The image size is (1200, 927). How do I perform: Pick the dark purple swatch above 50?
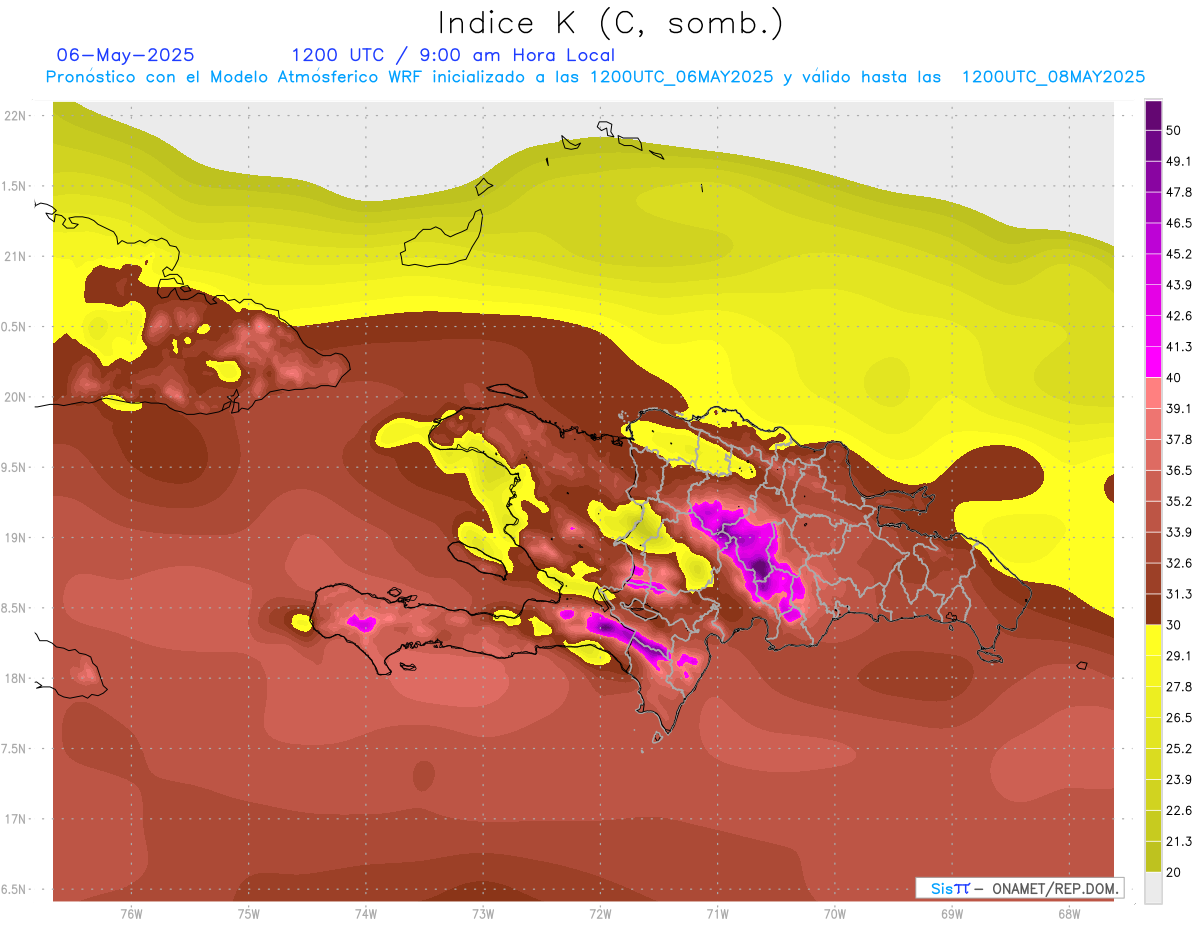pyautogui.click(x=1154, y=115)
